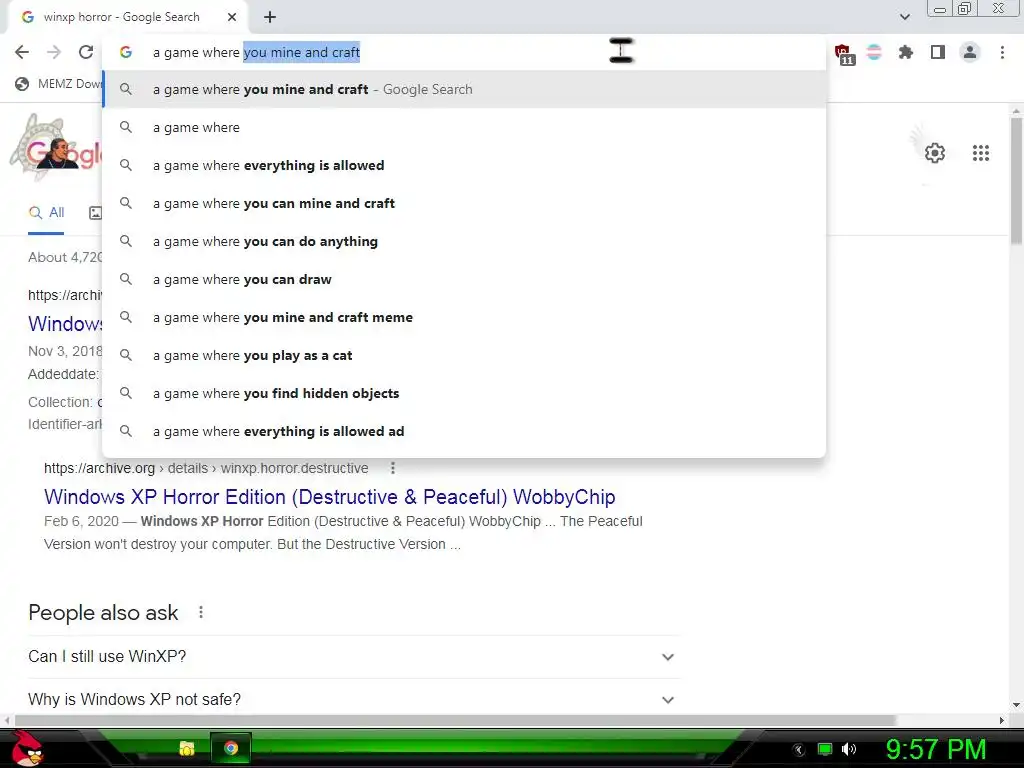
Task: Select suggestion 'a game where you mine and craft'
Action: (x=464, y=89)
